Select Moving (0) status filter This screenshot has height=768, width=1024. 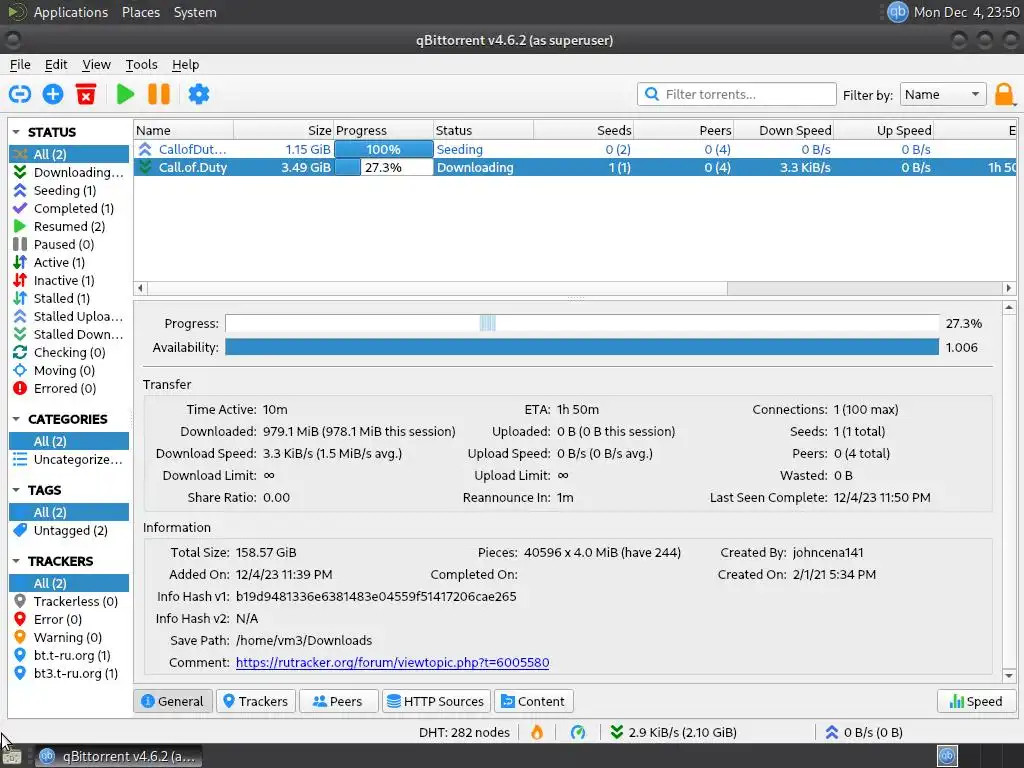coord(69,370)
